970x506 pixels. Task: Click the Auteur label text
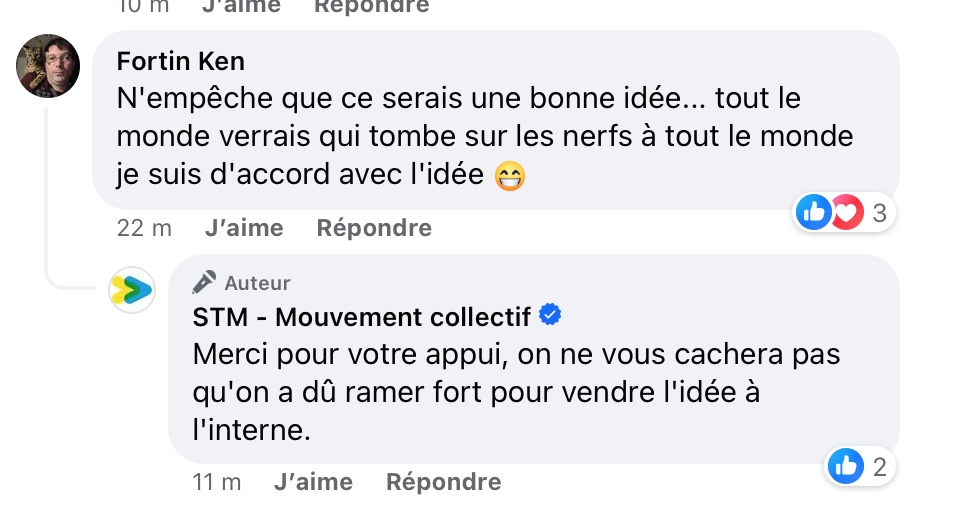coord(257,283)
